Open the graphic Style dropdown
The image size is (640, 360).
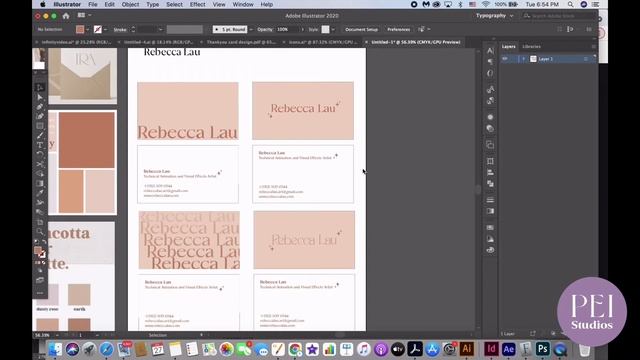pos(333,29)
